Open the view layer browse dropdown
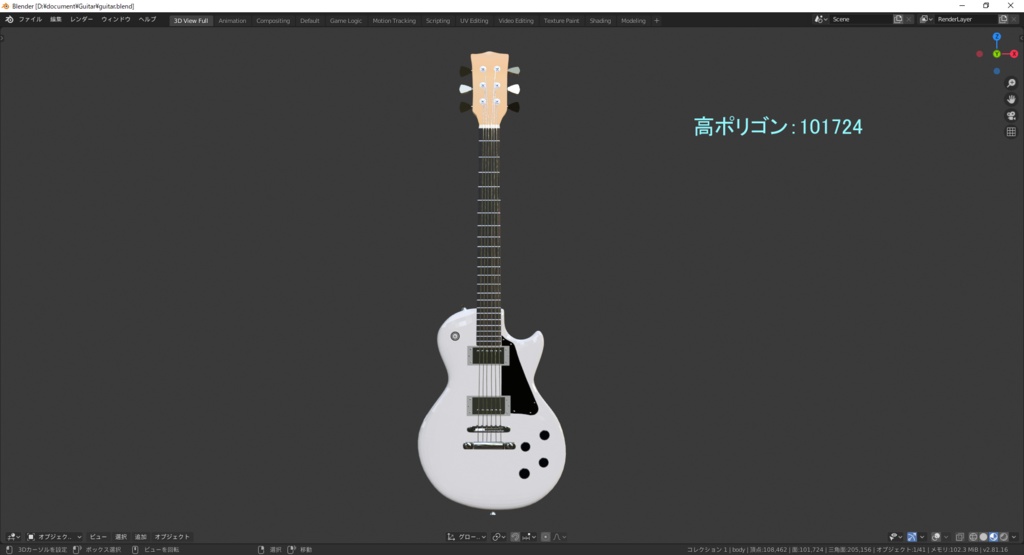The height and width of the screenshot is (555, 1024). 926,20
